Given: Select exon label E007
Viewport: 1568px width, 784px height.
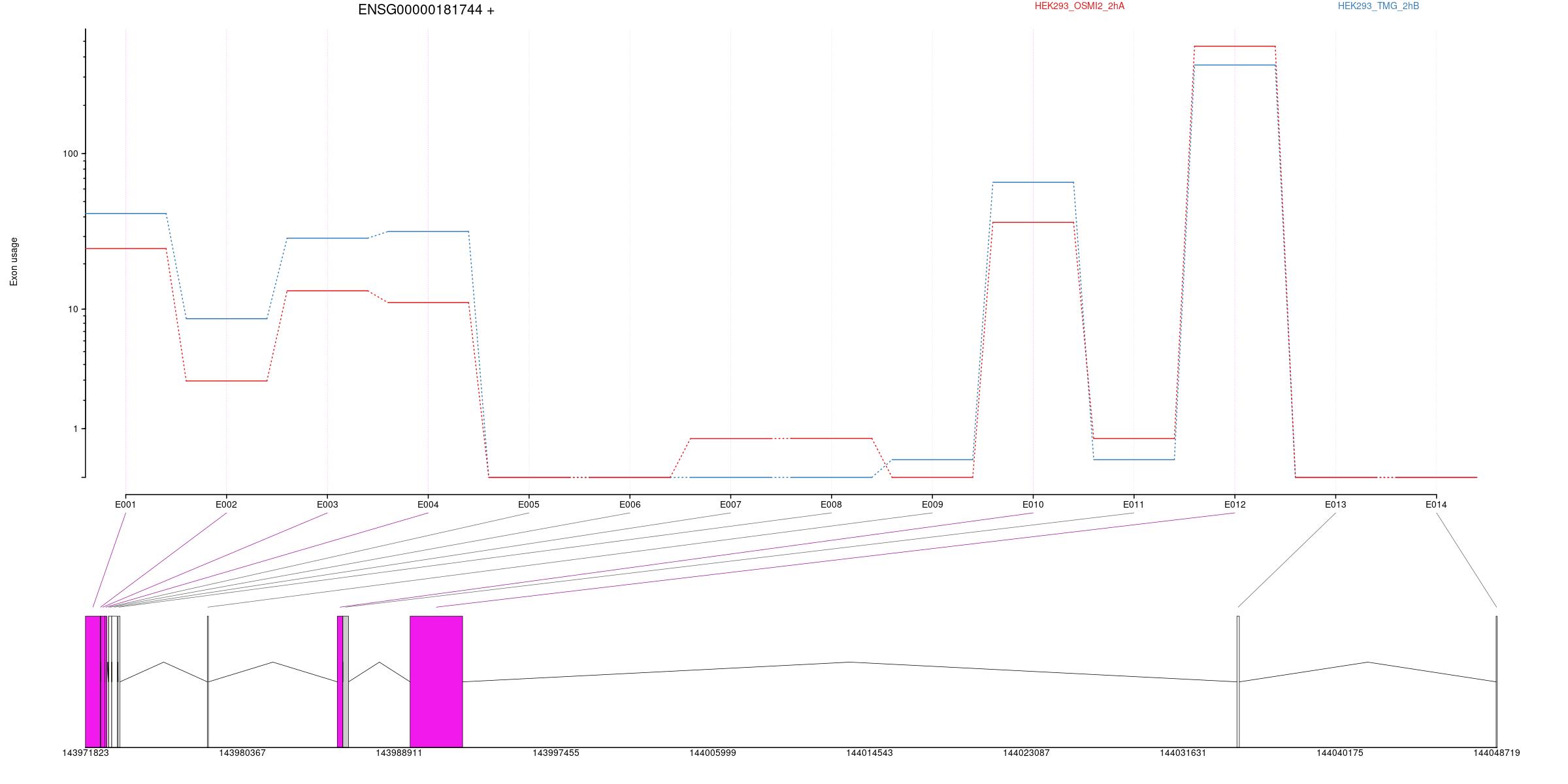Looking at the screenshot, I should [x=730, y=504].
